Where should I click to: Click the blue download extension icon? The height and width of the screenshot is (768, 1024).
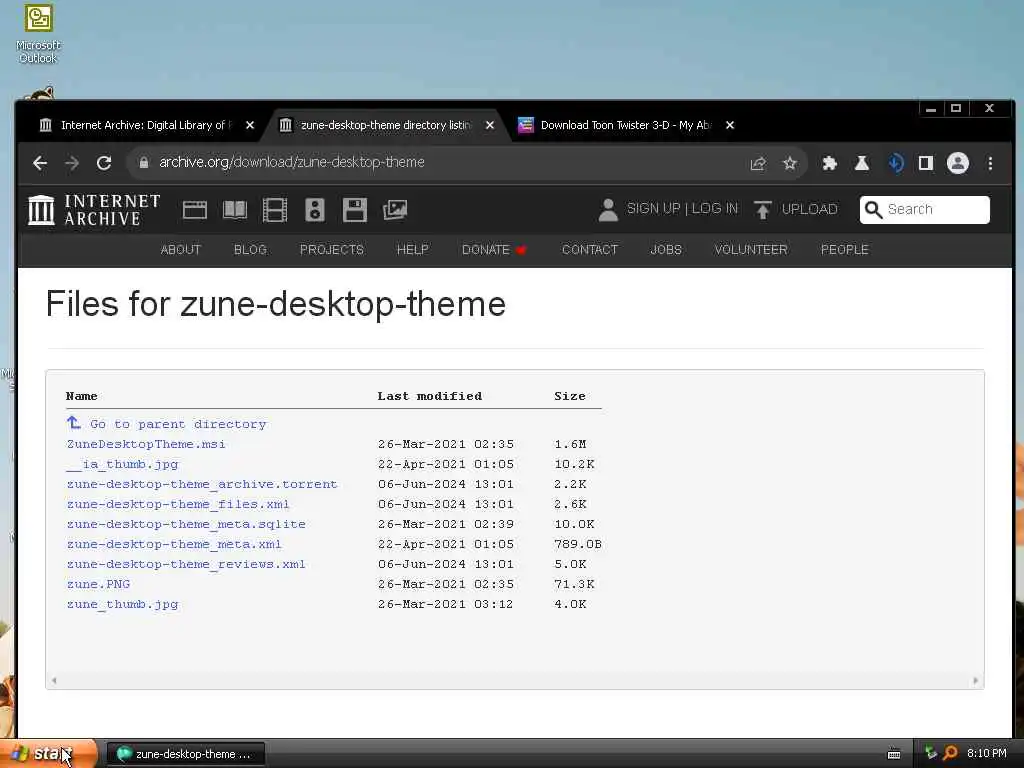(896, 163)
